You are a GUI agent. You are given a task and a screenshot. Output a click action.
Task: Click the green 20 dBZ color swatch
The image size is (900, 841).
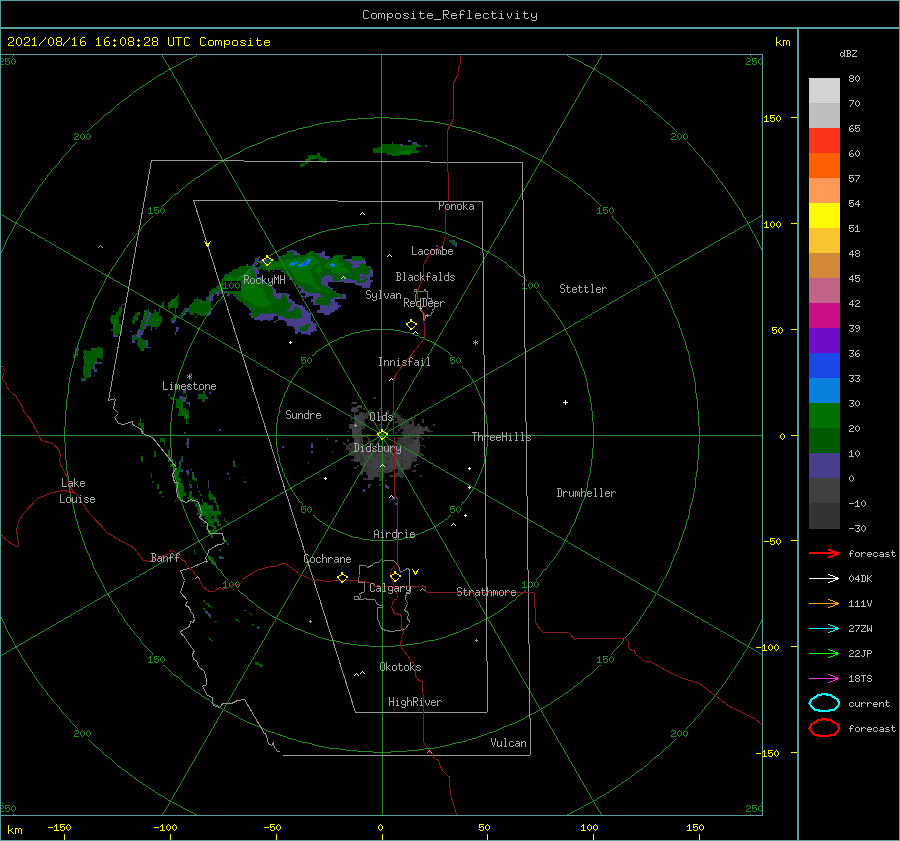click(824, 416)
